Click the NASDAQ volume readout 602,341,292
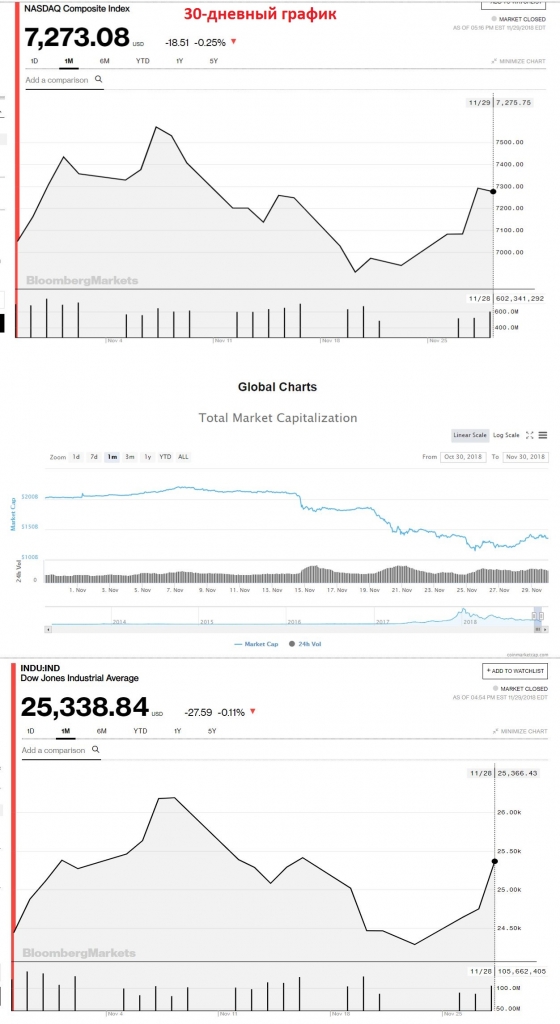 coord(520,298)
